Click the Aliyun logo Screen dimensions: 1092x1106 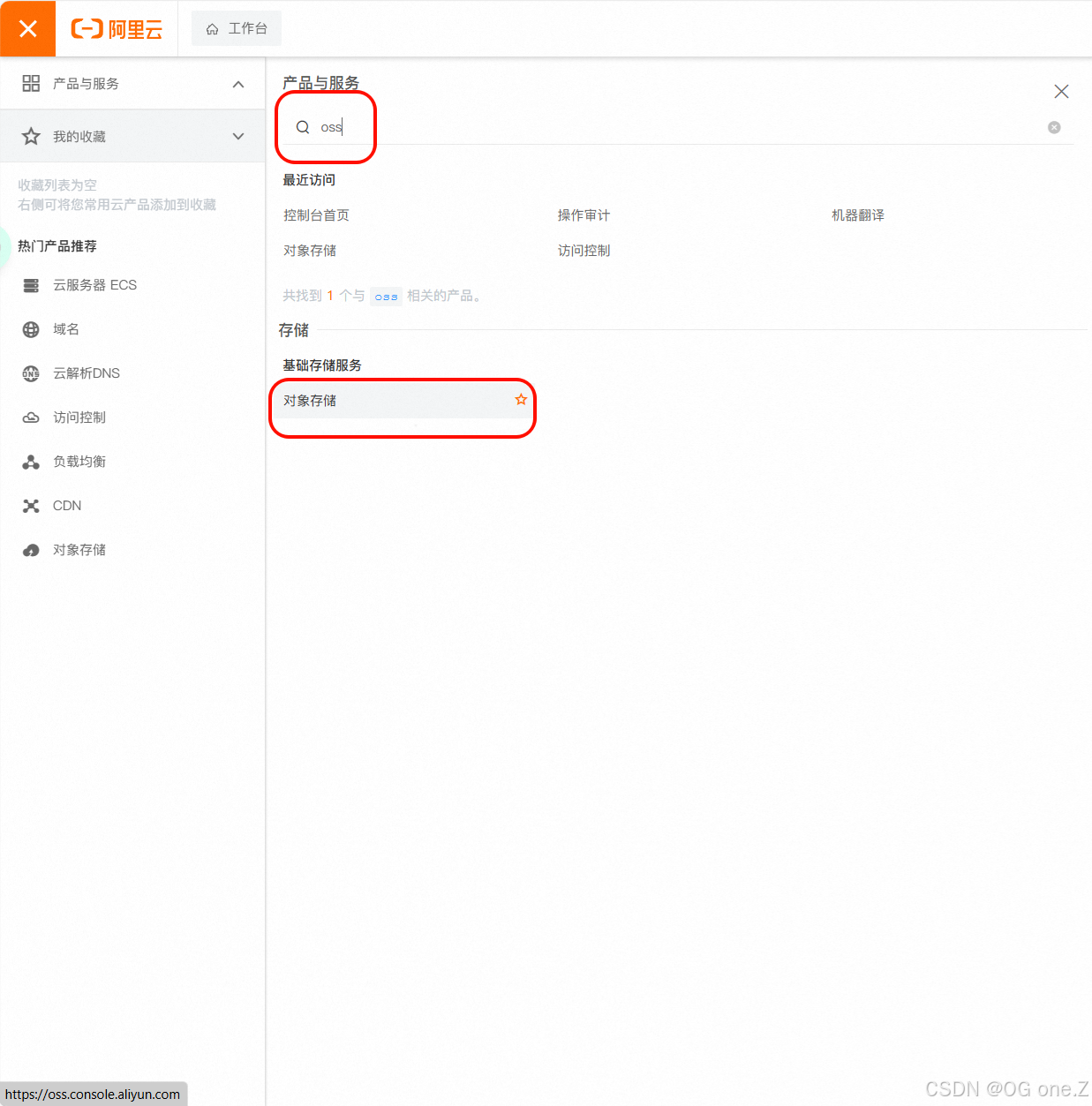click(x=117, y=29)
